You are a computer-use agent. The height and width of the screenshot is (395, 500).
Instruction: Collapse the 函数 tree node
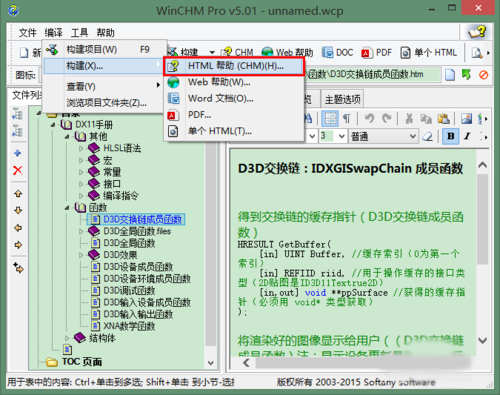(67, 208)
